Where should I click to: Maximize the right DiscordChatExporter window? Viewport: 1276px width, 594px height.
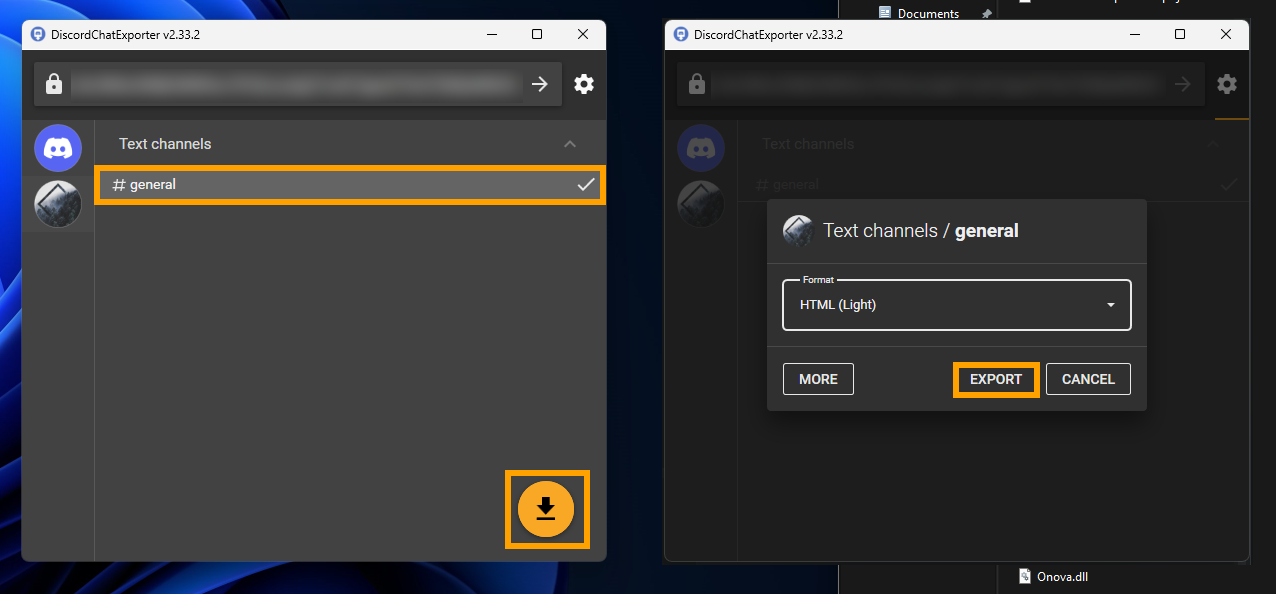pos(1180,34)
